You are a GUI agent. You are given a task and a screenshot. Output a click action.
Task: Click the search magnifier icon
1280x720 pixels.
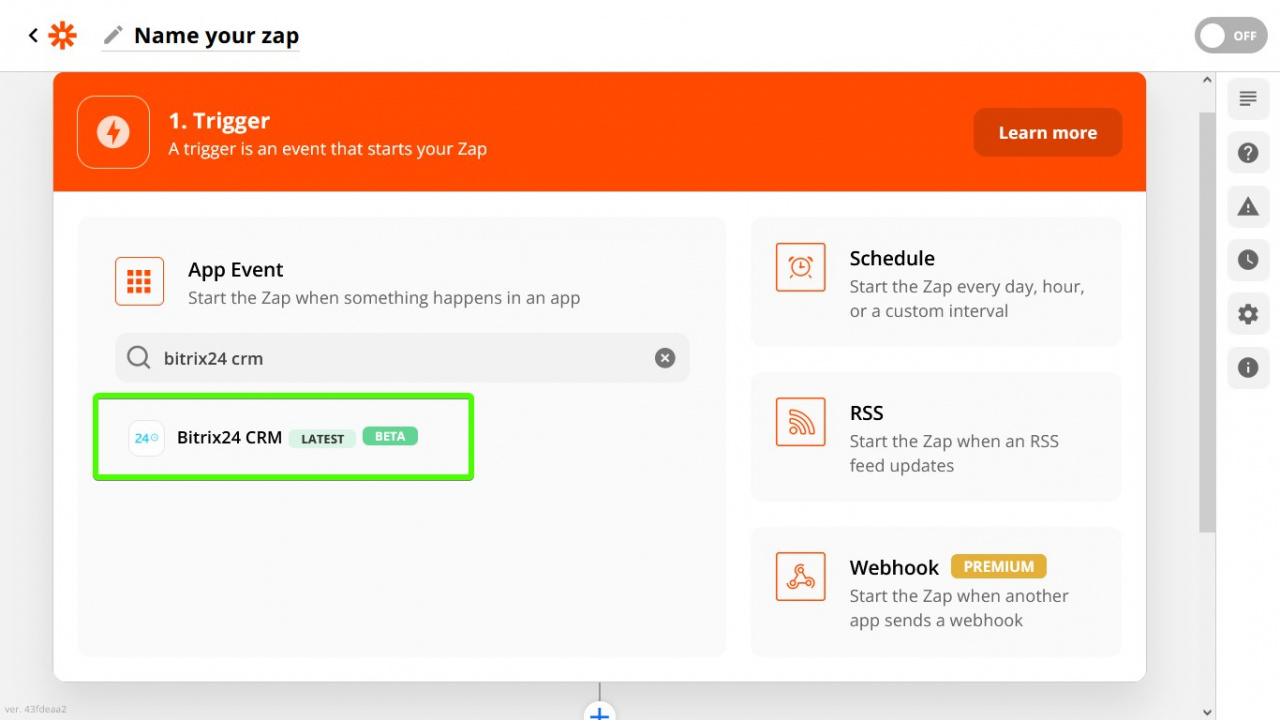[x=138, y=358]
